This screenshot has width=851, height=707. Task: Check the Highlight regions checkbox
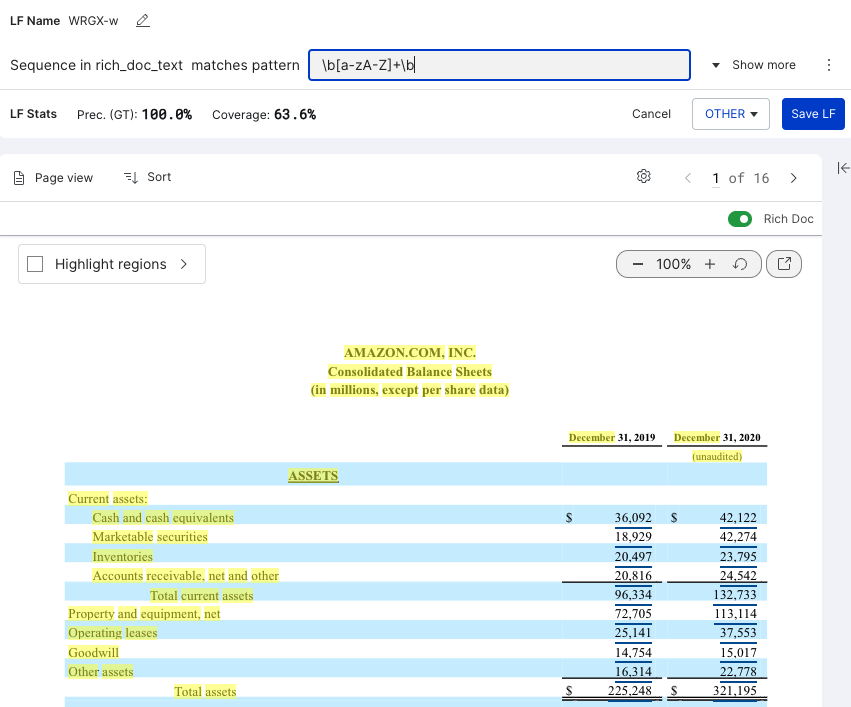pos(35,264)
